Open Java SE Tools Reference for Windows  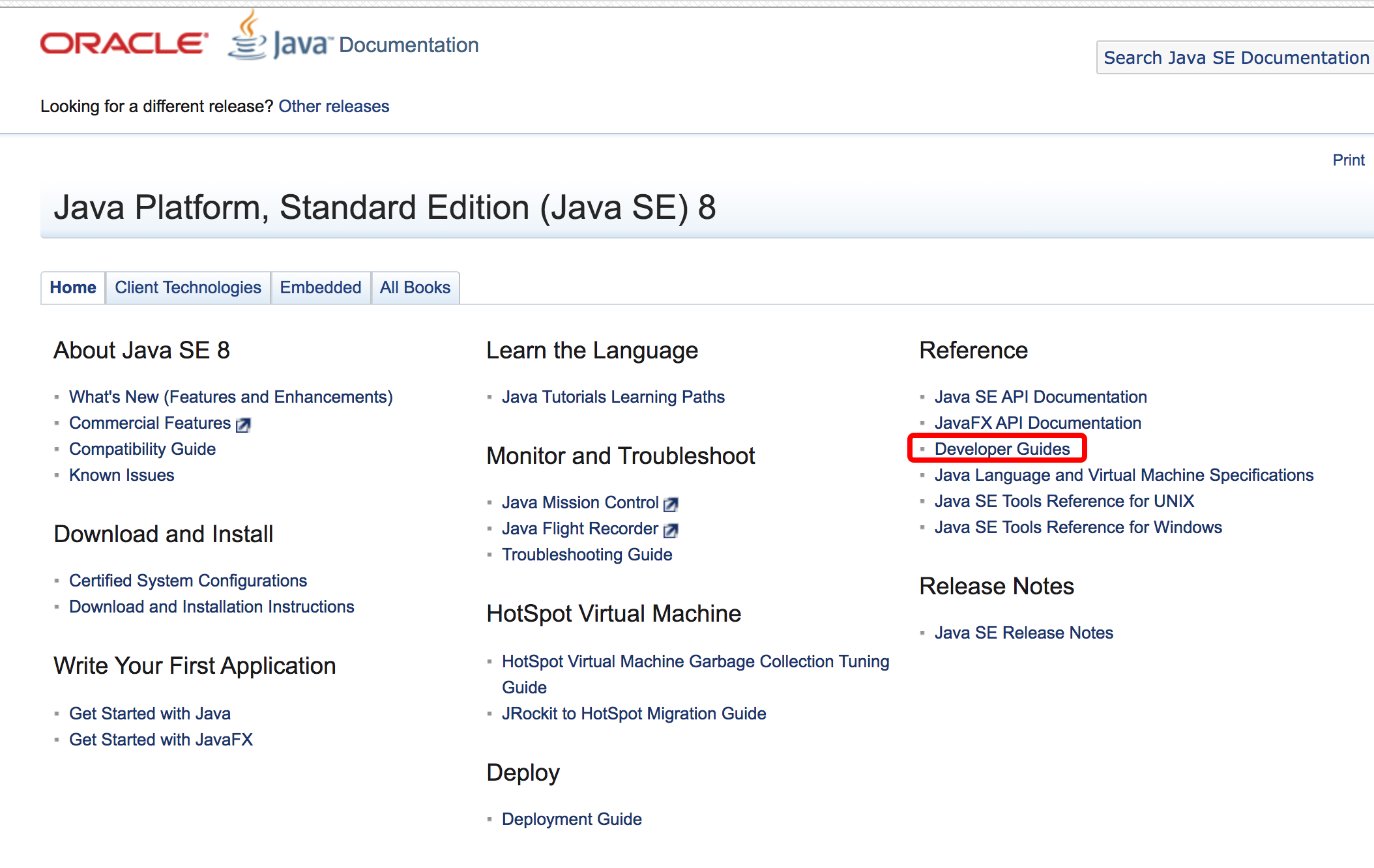[x=1078, y=527]
